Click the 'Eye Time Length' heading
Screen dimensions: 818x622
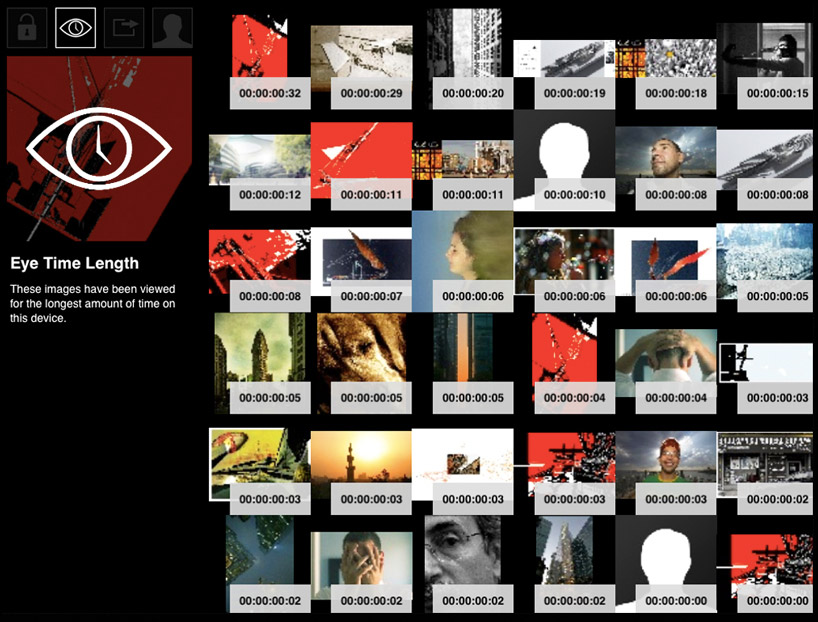point(75,264)
